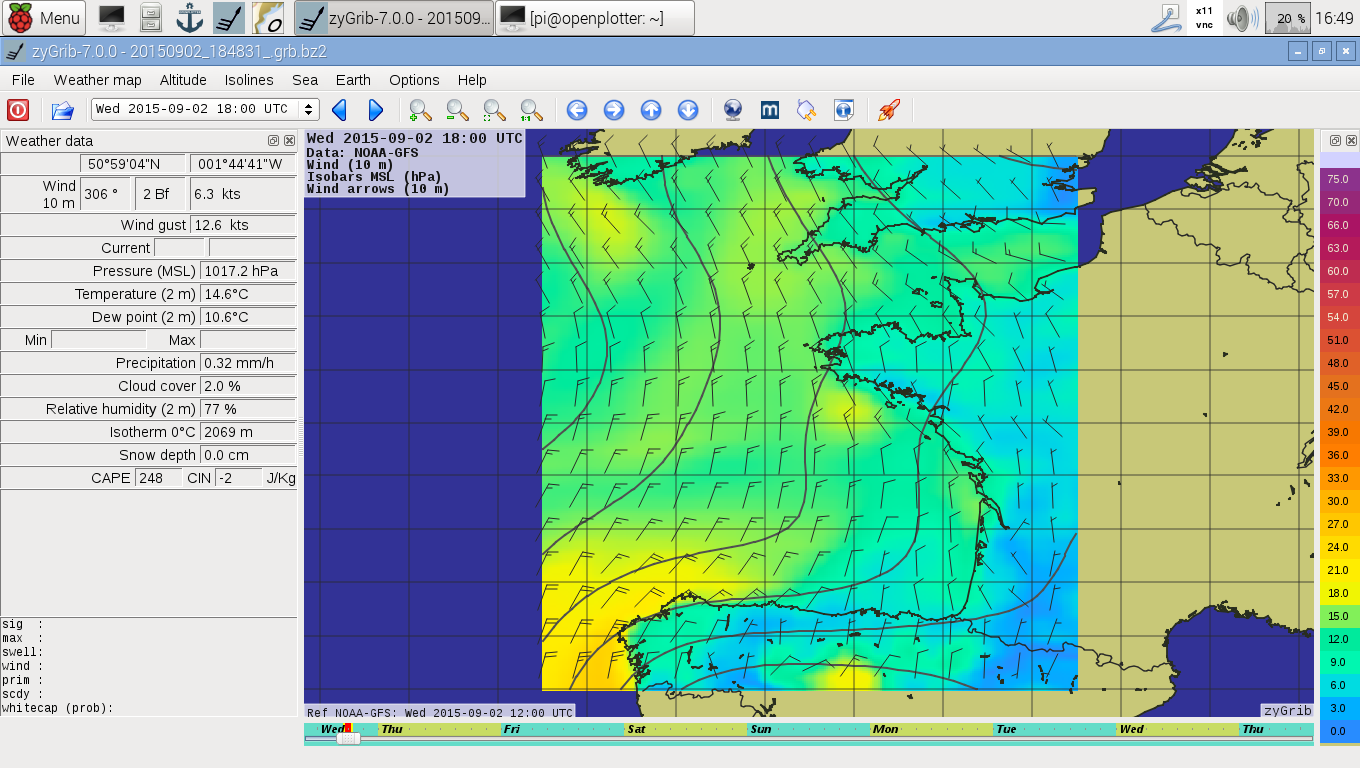Image resolution: width=1360 pixels, height=768 pixels.
Task: Jump to Sat on timeline
Action: tap(637, 730)
